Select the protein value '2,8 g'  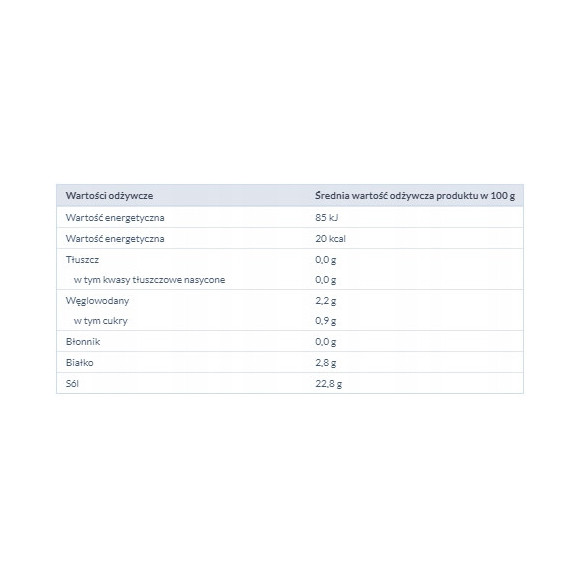[326, 362]
